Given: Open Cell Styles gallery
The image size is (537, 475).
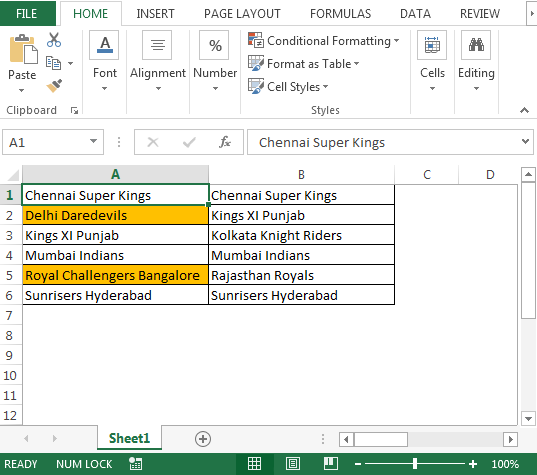Looking at the screenshot, I should point(288,87).
